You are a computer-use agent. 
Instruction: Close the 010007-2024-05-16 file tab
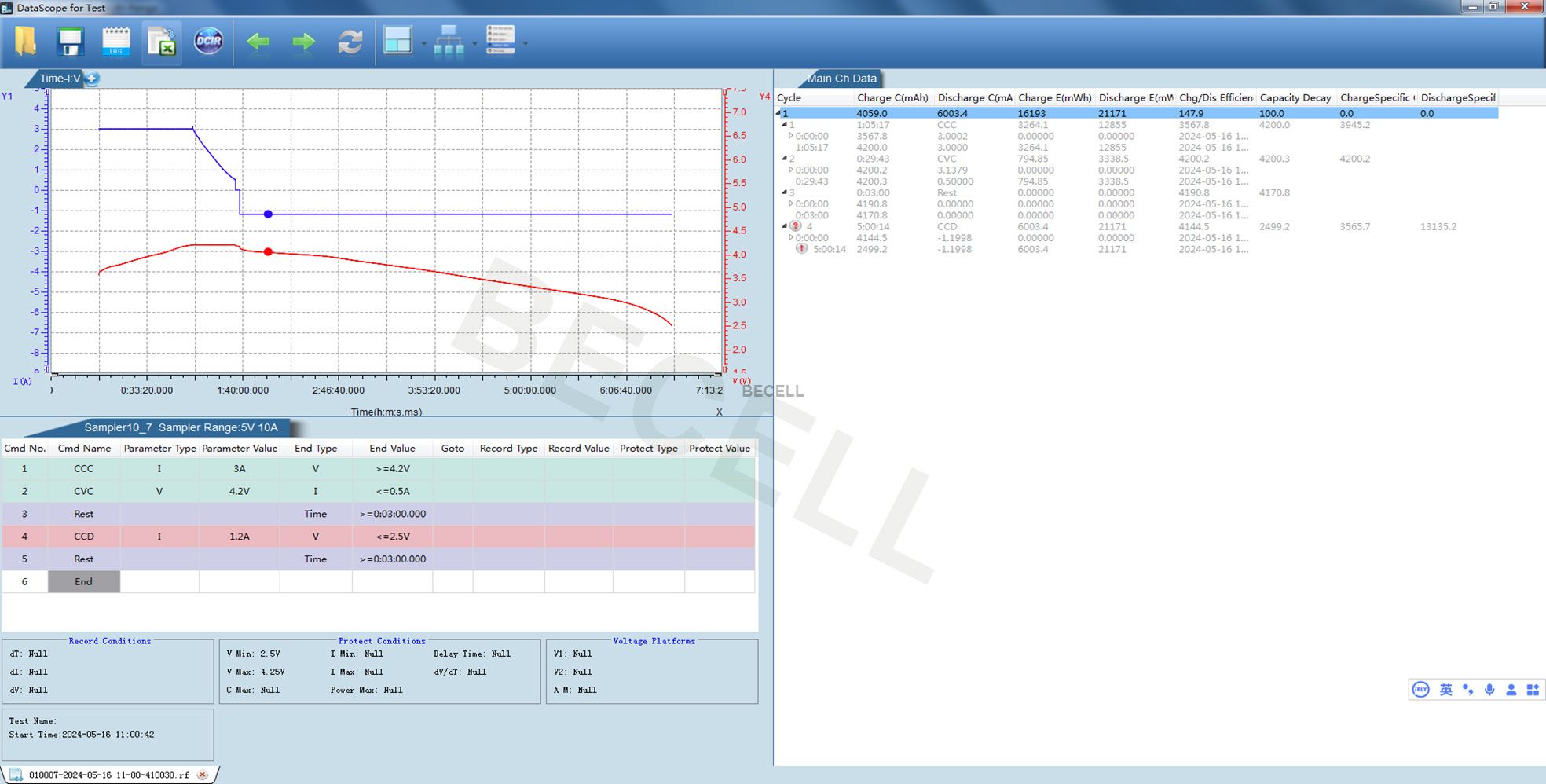point(202,775)
